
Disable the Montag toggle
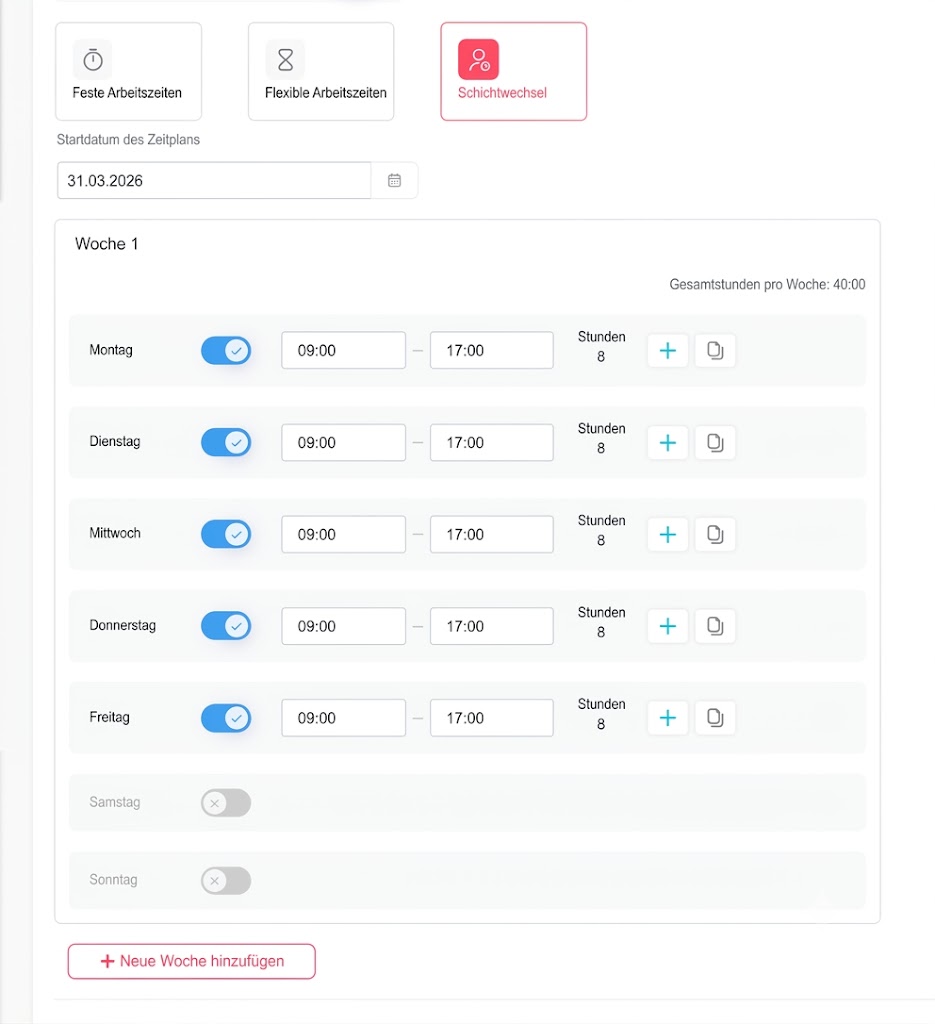click(226, 351)
